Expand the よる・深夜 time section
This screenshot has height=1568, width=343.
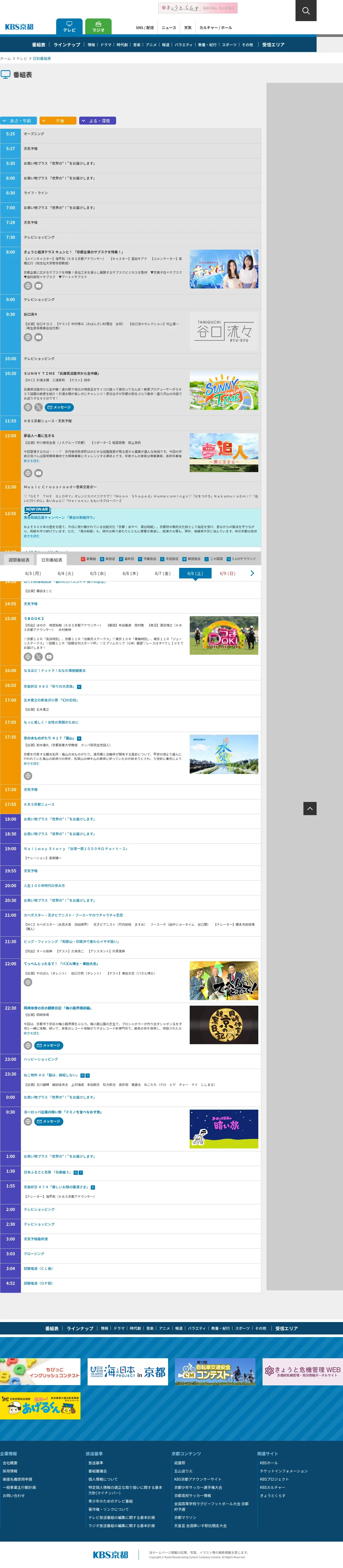(x=97, y=121)
